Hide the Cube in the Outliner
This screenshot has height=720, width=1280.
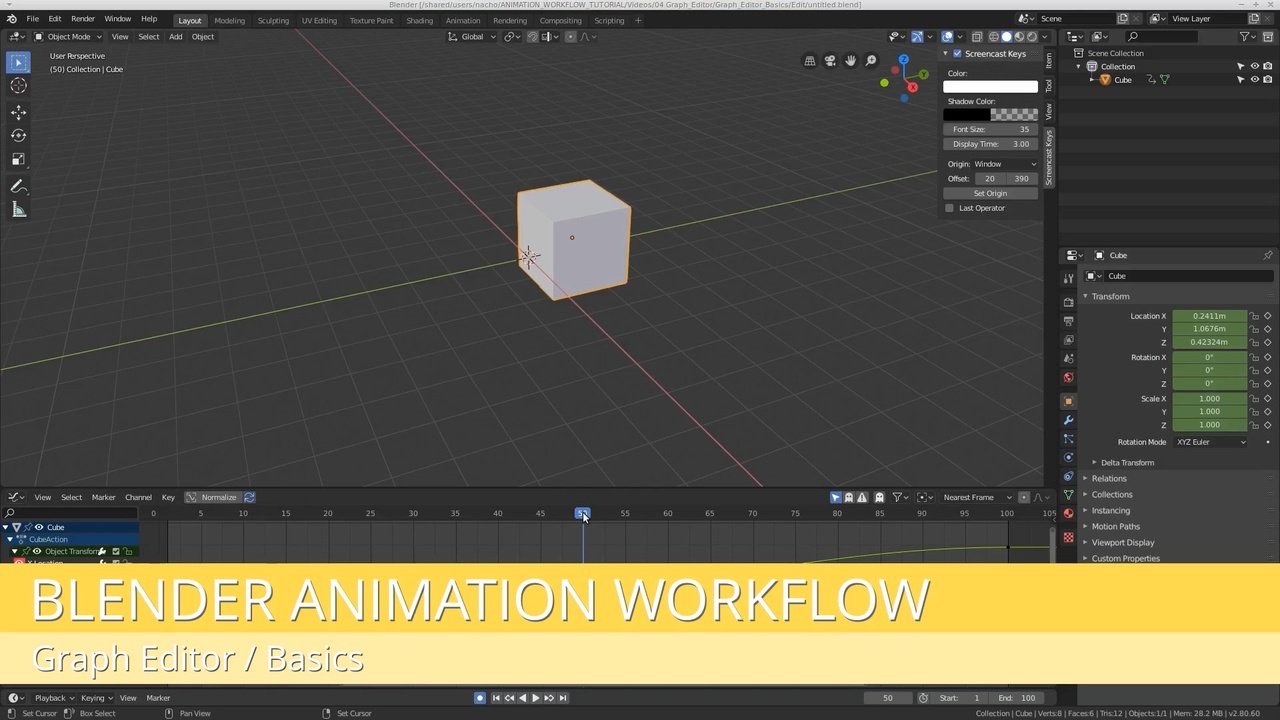pyautogui.click(x=1254, y=80)
